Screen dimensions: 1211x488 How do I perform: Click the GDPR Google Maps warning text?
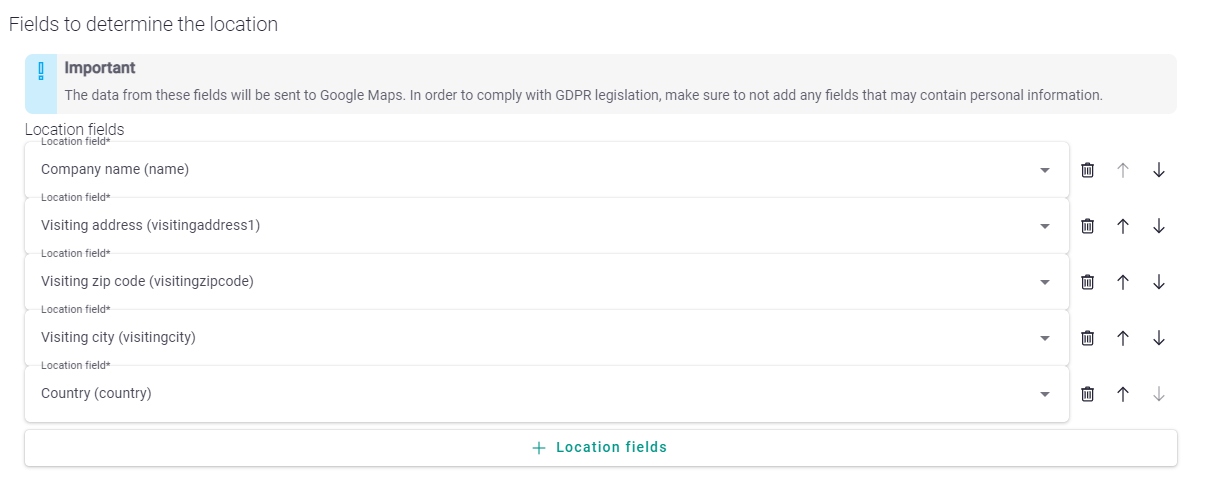[x=583, y=96]
